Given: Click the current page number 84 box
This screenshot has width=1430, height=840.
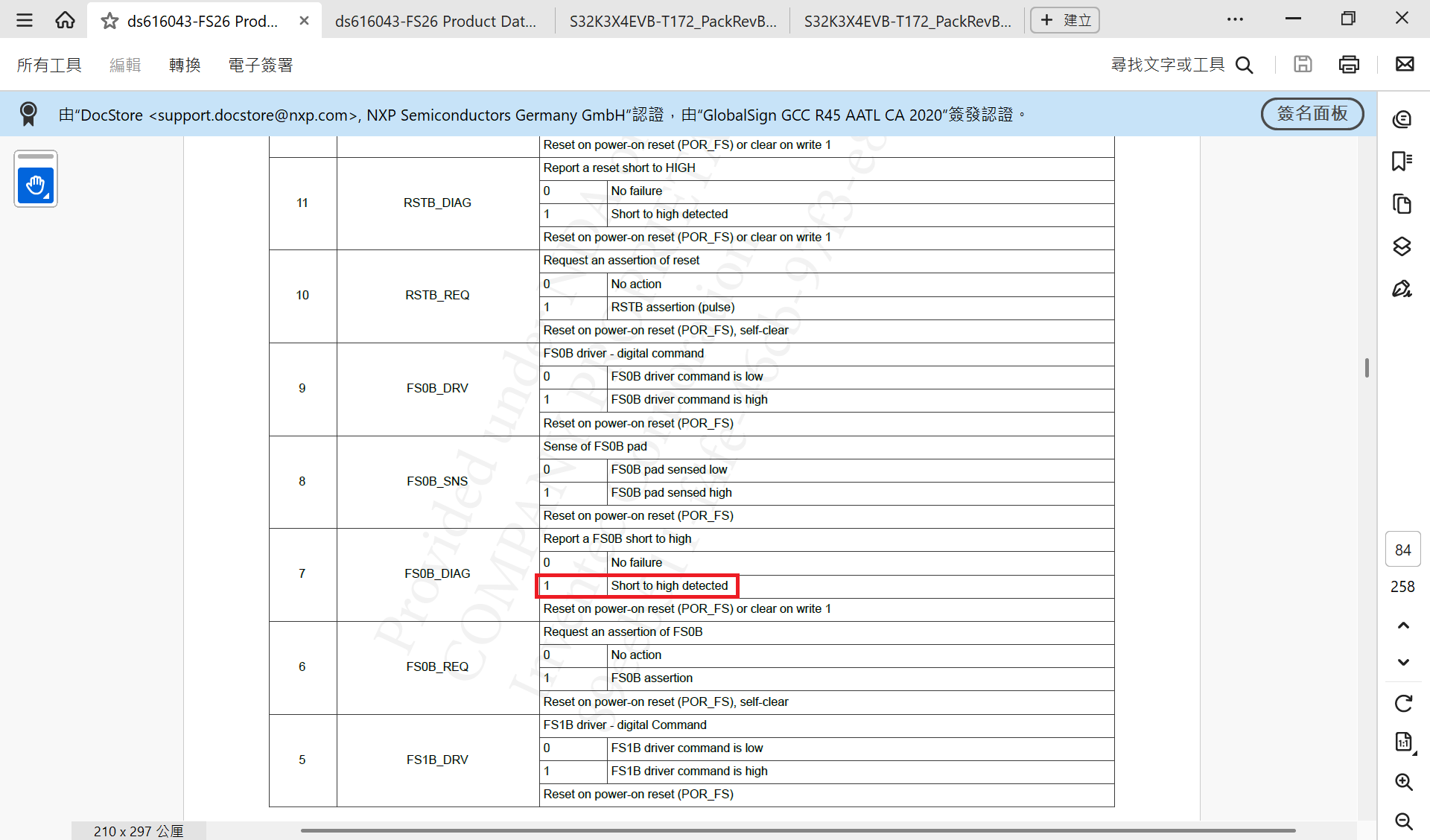Looking at the screenshot, I should pyautogui.click(x=1402, y=550).
